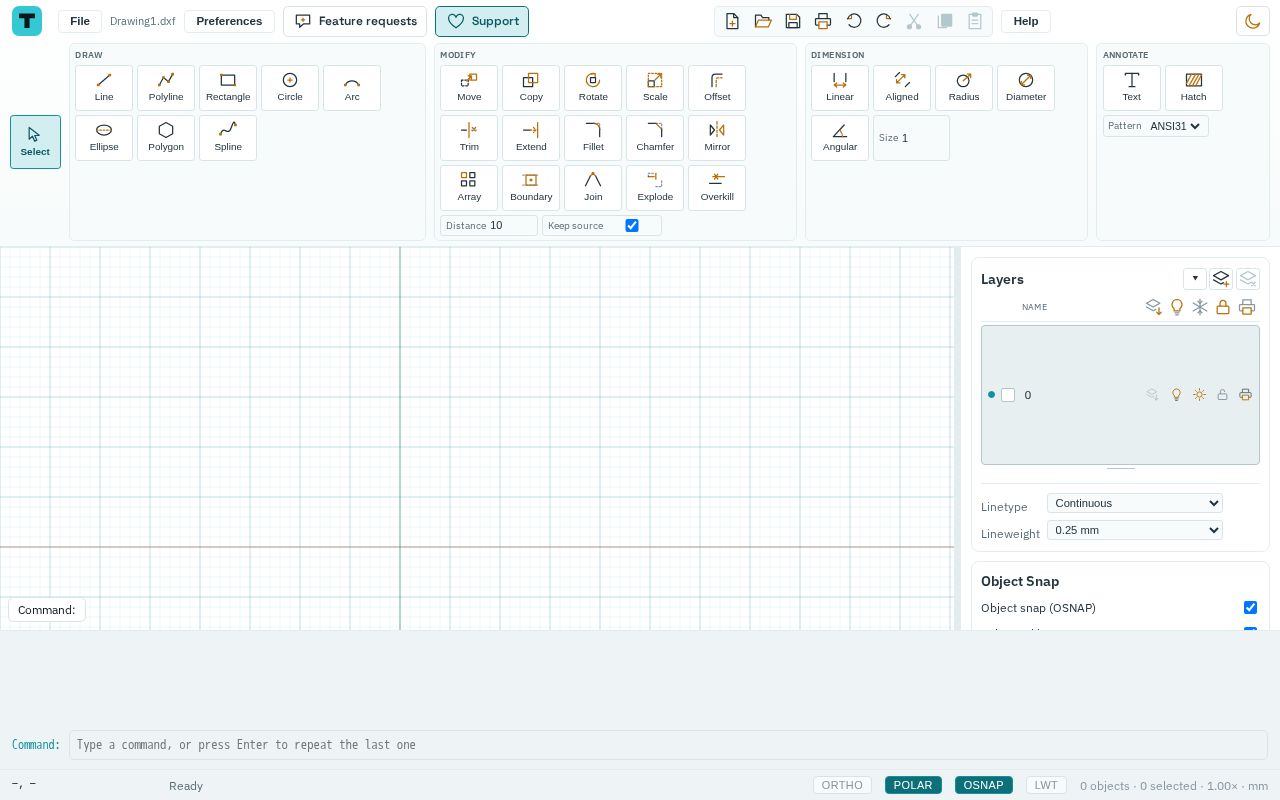Toggle freeze sun icon on layer 0
Viewport: 1280px width, 800px height.
tap(1199, 395)
